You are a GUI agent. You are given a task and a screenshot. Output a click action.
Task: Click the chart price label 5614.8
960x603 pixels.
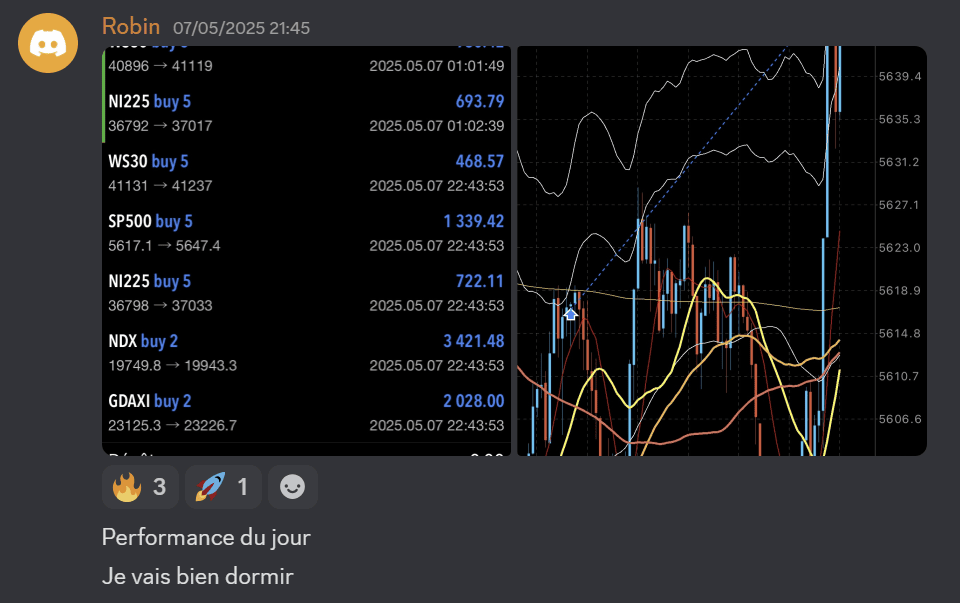coord(900,334)
